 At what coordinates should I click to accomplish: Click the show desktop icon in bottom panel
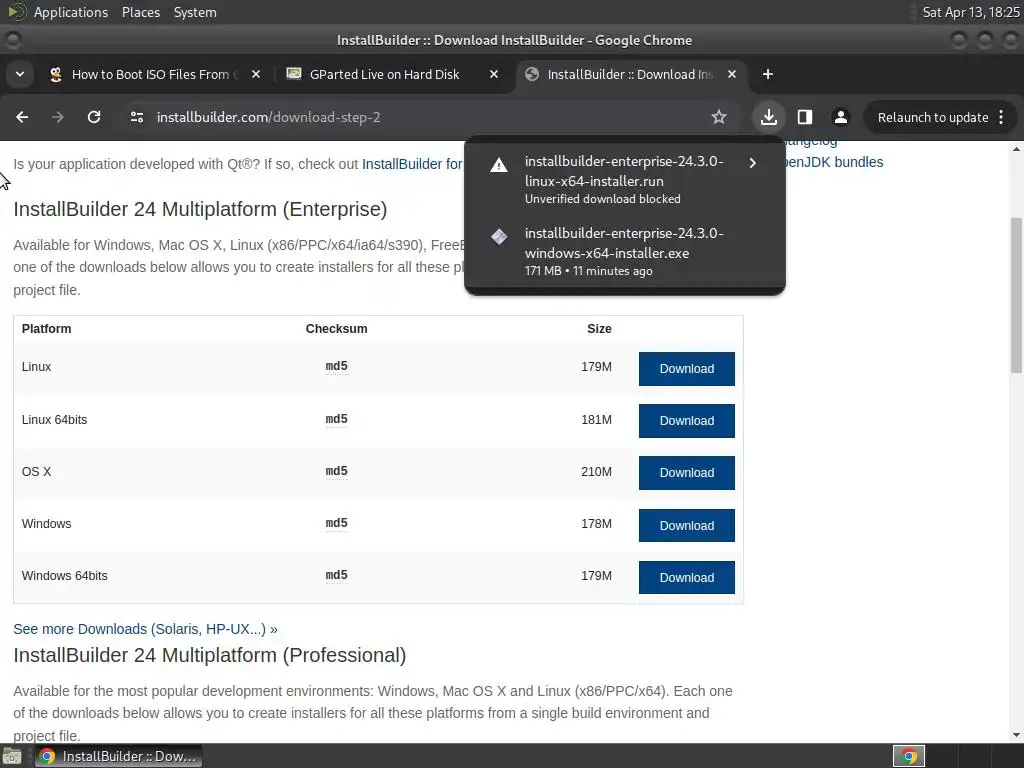click(12, 756)
